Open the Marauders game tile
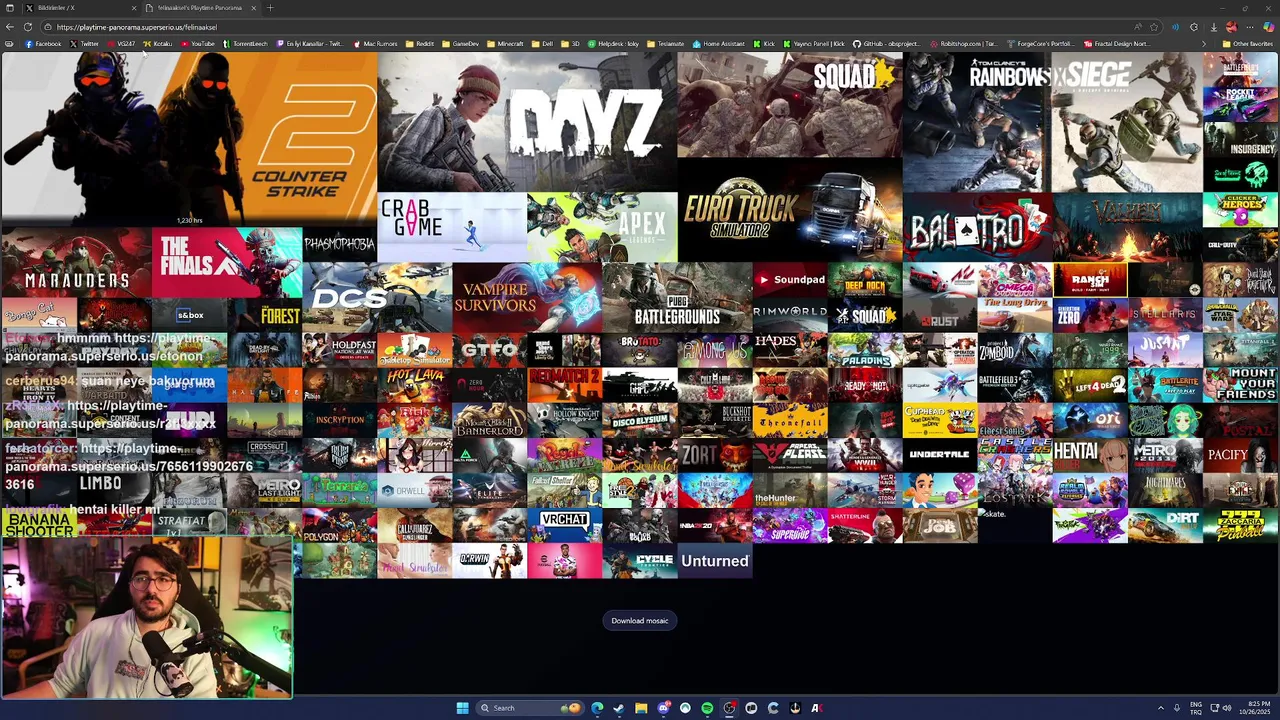The image size is (1280, 720). (76, 262)
